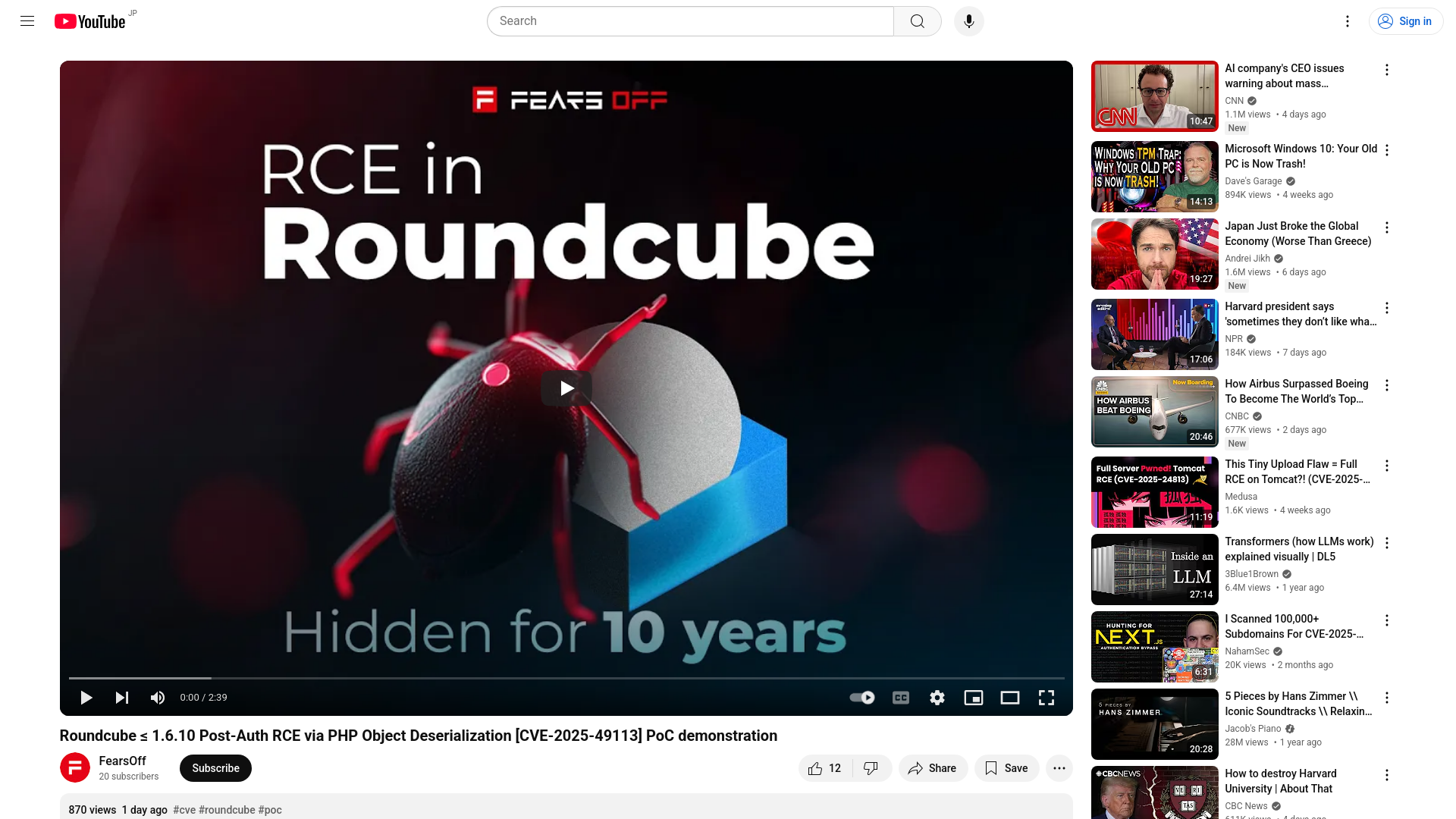Click Andrei Jikh channel name

[x=1247, y=259]
